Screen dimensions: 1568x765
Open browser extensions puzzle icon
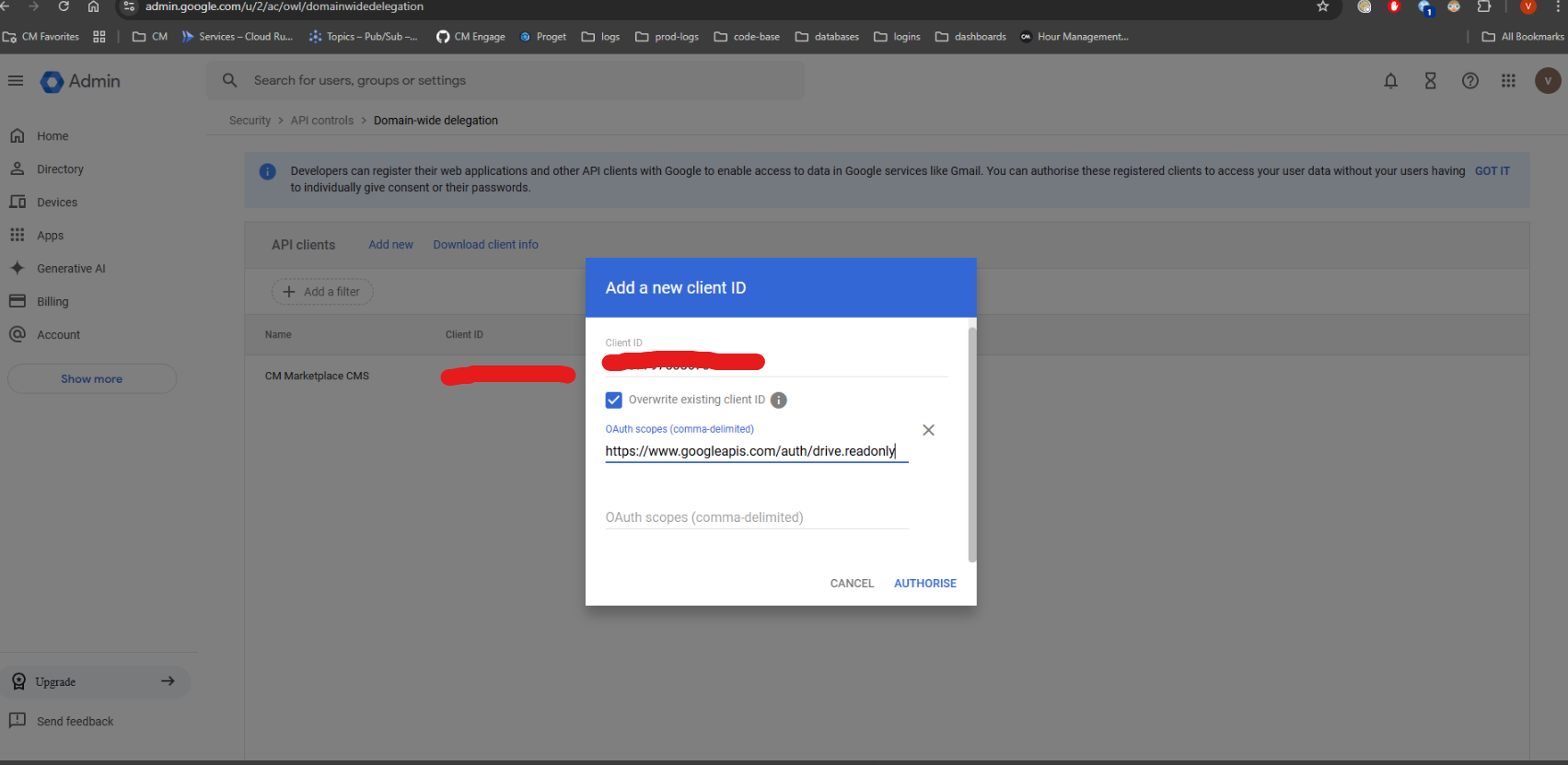point(1484,6)
